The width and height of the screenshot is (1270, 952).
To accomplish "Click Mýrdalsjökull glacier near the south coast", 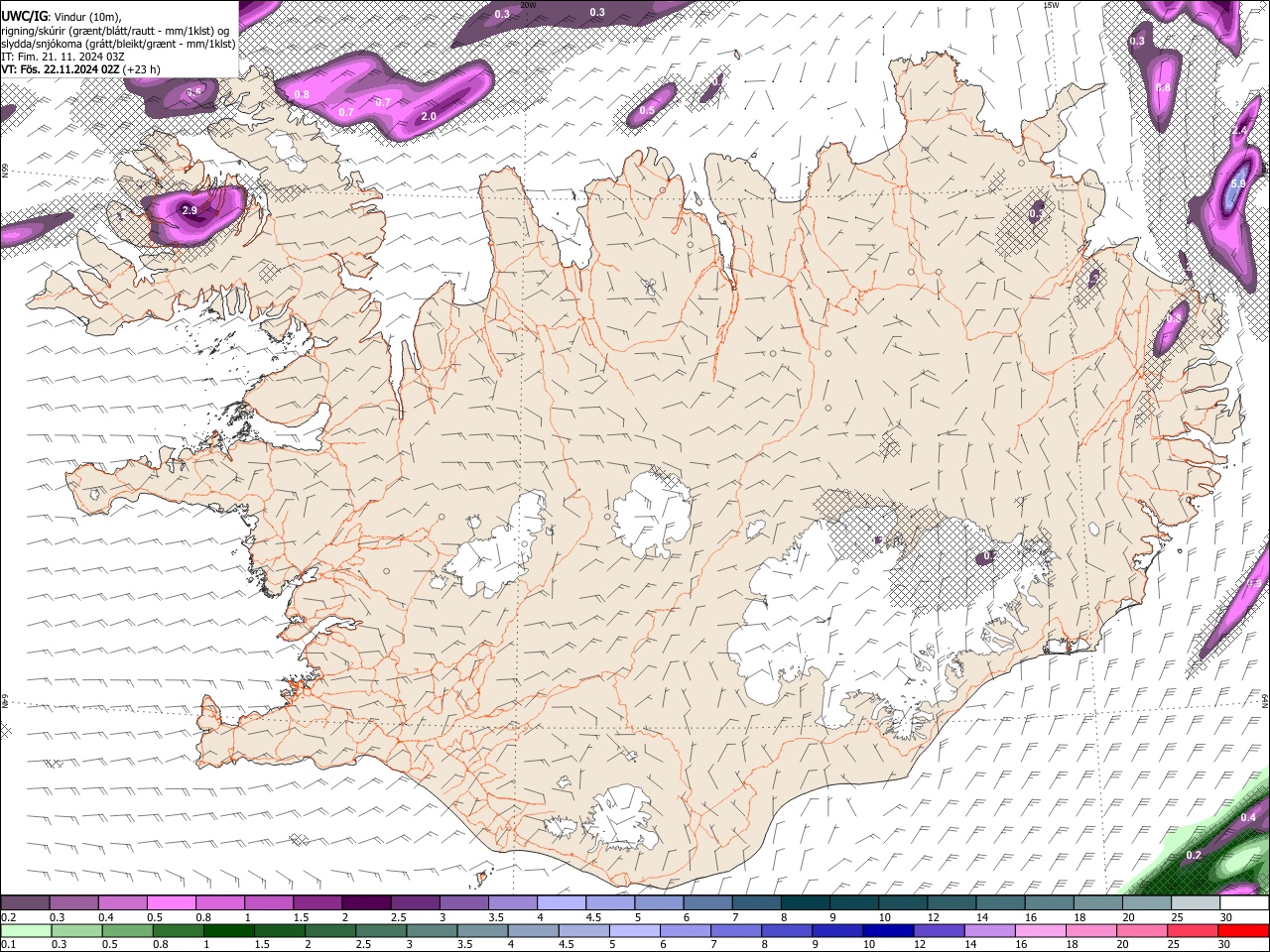I will [620, 818].
